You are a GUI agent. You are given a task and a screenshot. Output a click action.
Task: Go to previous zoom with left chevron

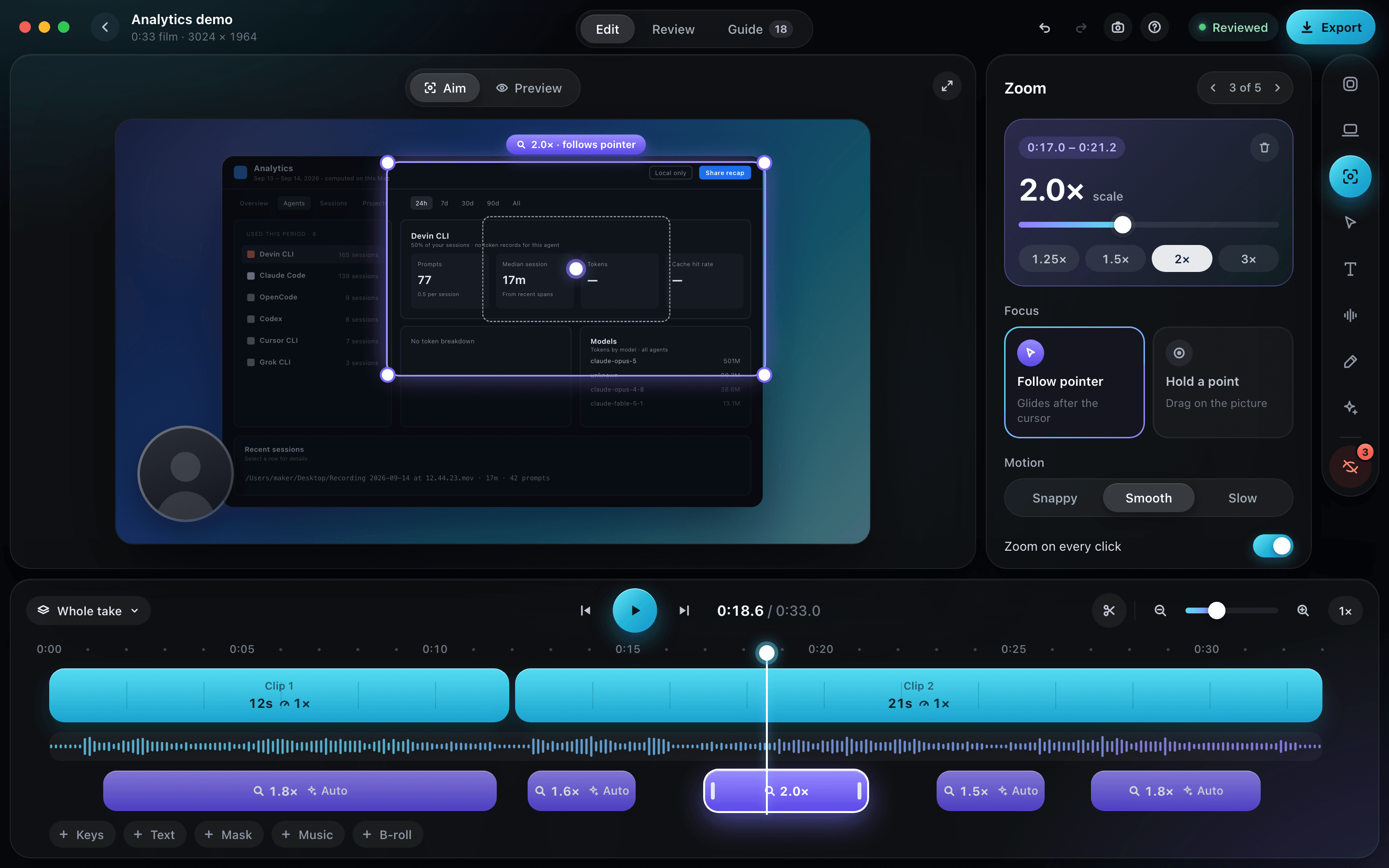1213,88
